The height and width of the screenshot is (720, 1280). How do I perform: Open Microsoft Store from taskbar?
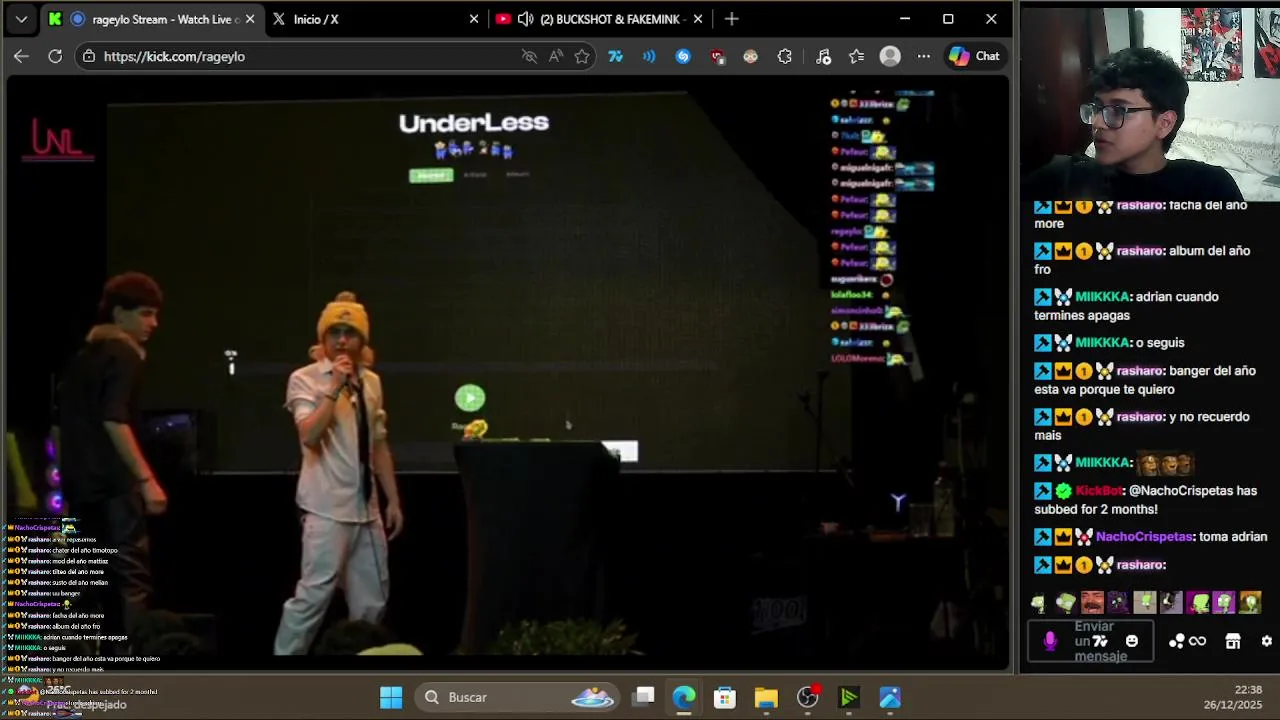coord(725,697)
